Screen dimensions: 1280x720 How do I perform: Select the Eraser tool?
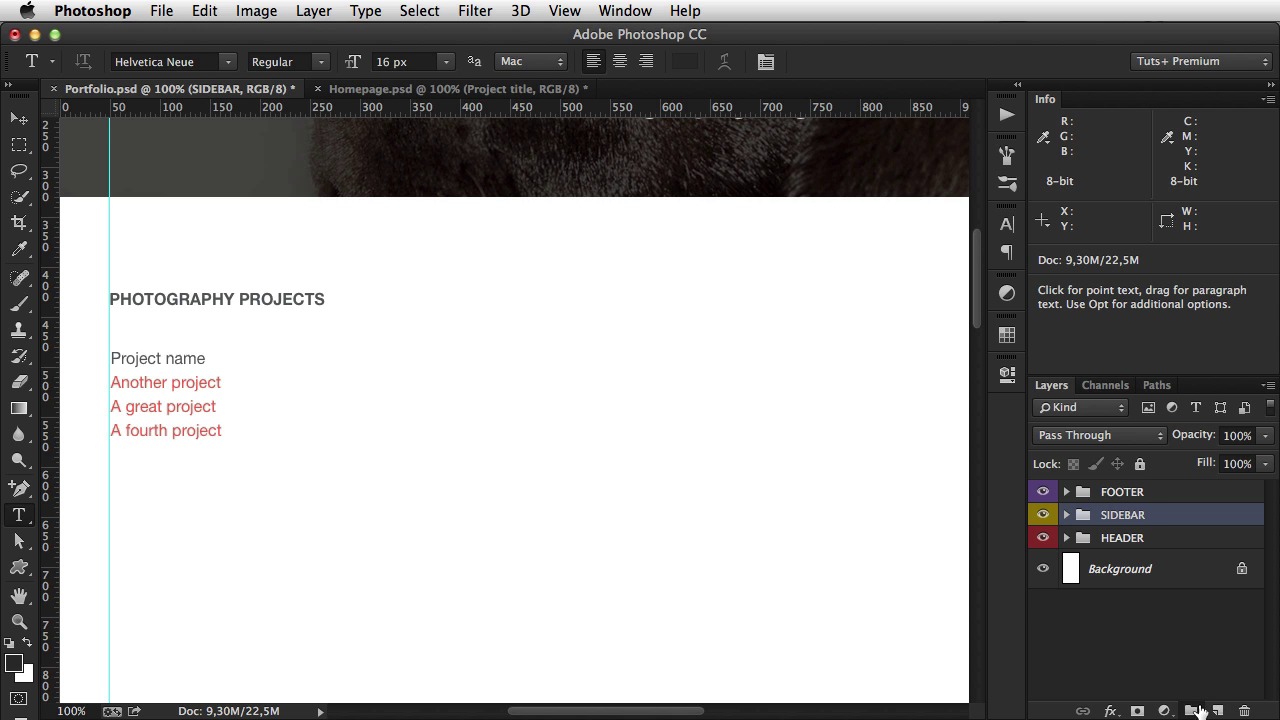(x=19, y=382)
